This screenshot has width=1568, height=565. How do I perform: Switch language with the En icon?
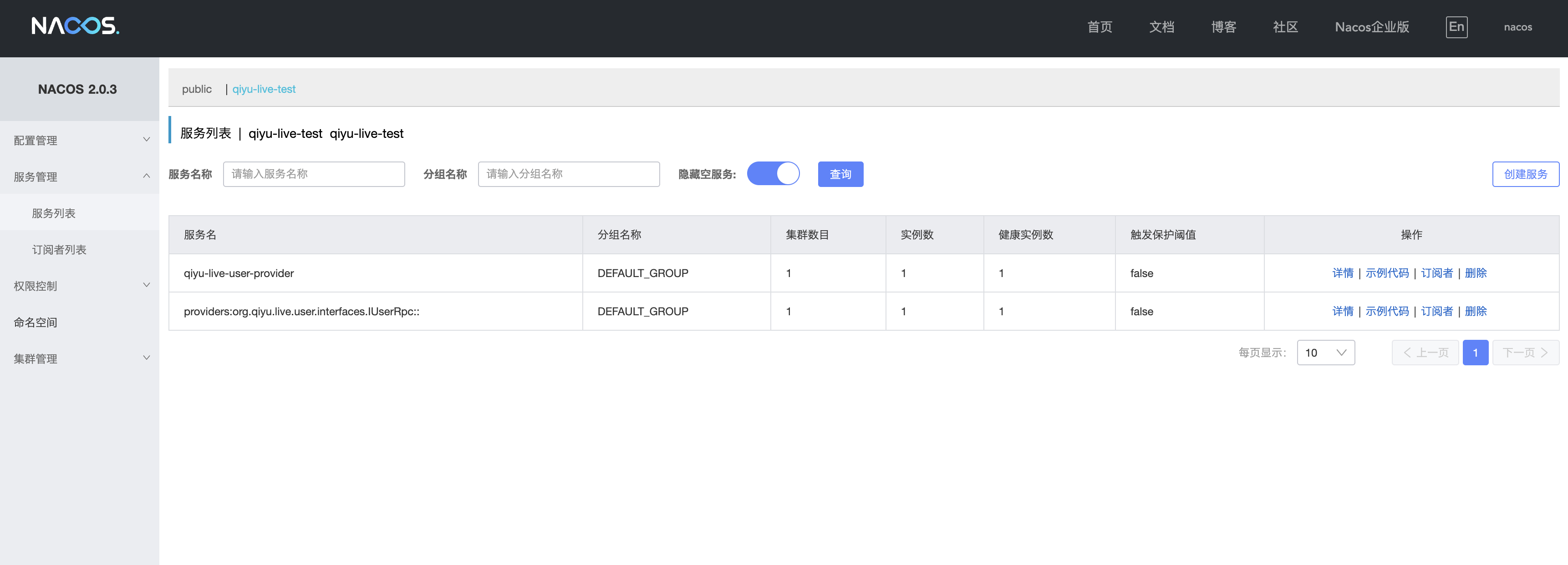point(1456,27)
